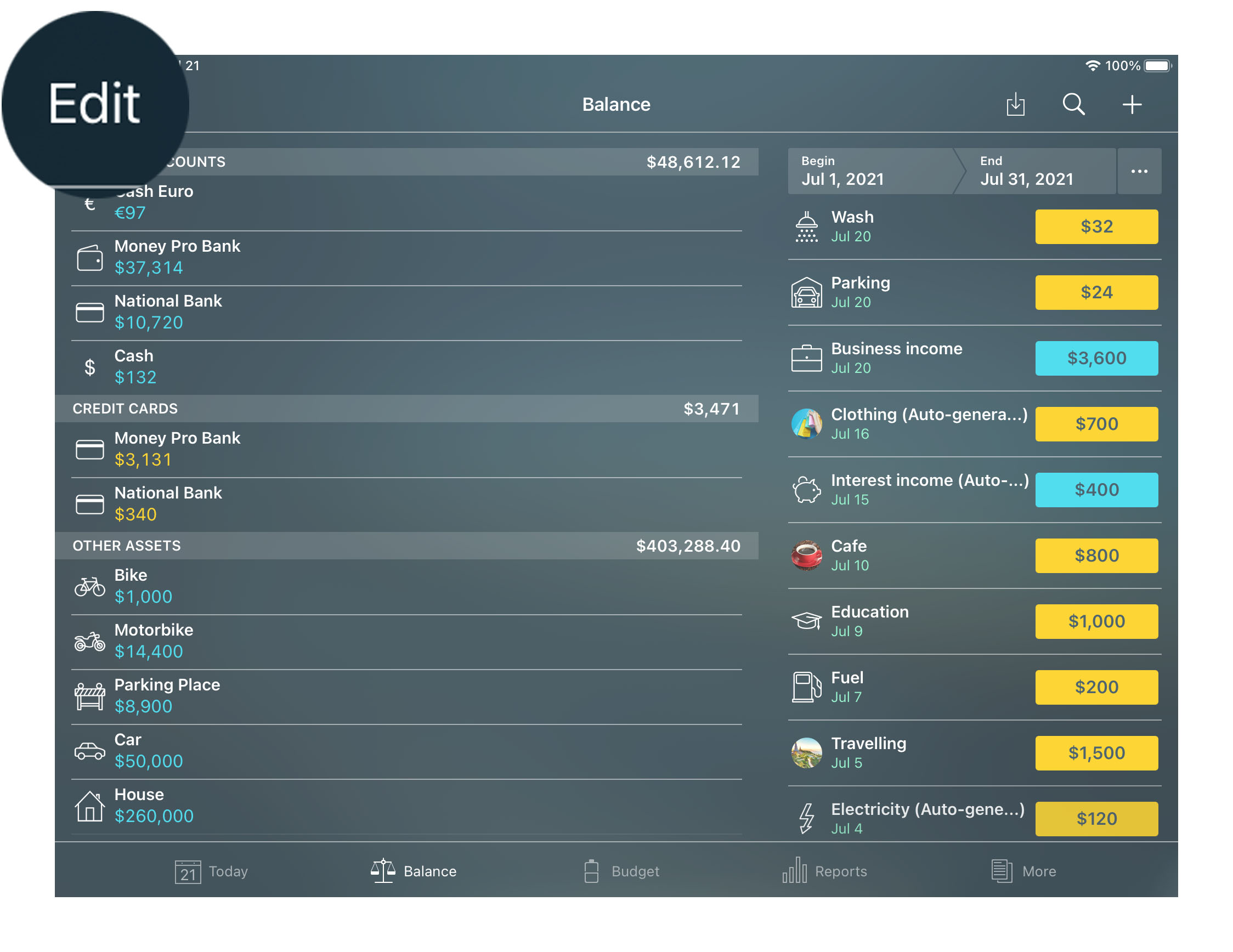Tap the search icon
This screenshot has width=1233, height=952.
(1076, 104)
